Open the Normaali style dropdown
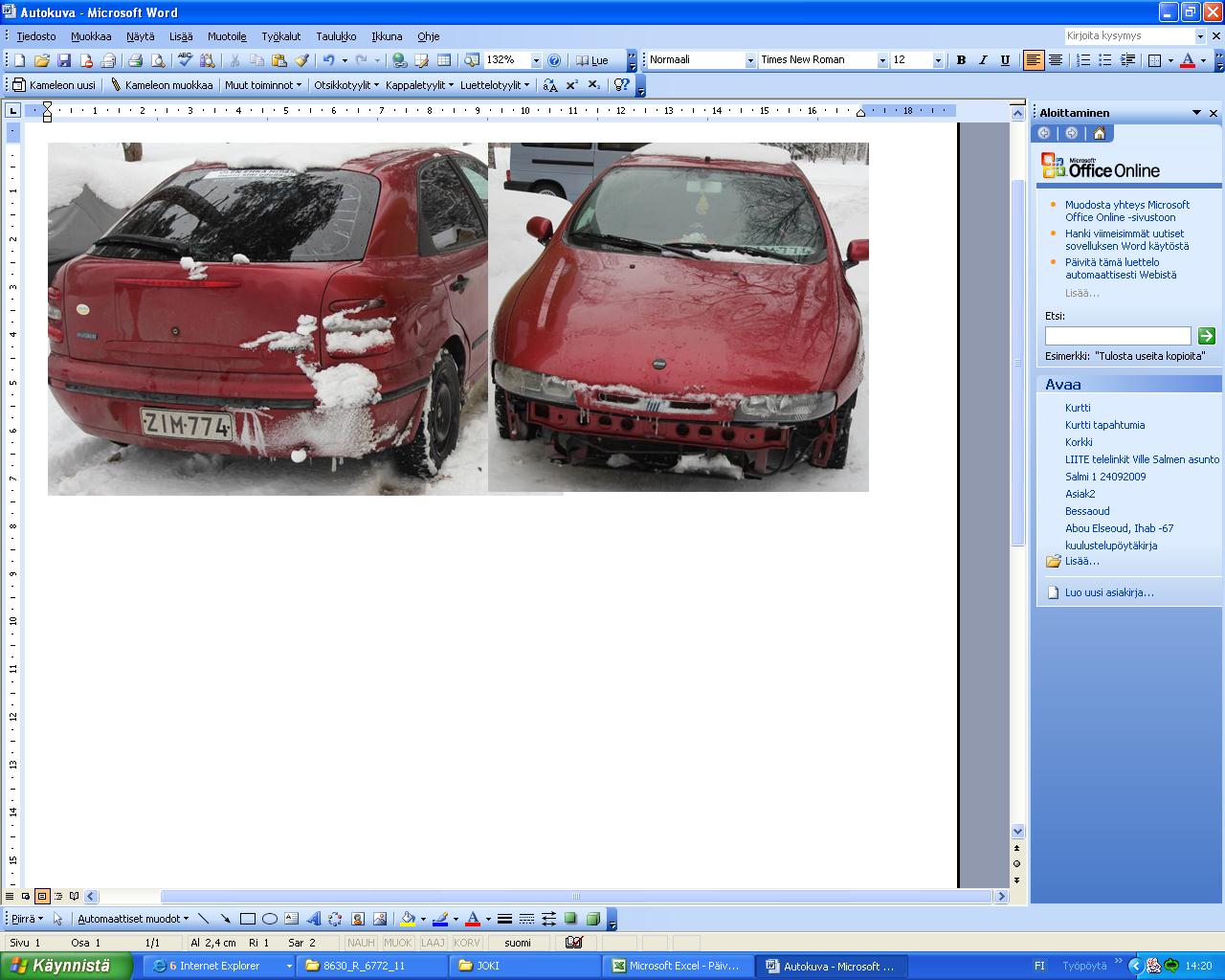This screenshot has width=1225, height=980. click(750, 60)
